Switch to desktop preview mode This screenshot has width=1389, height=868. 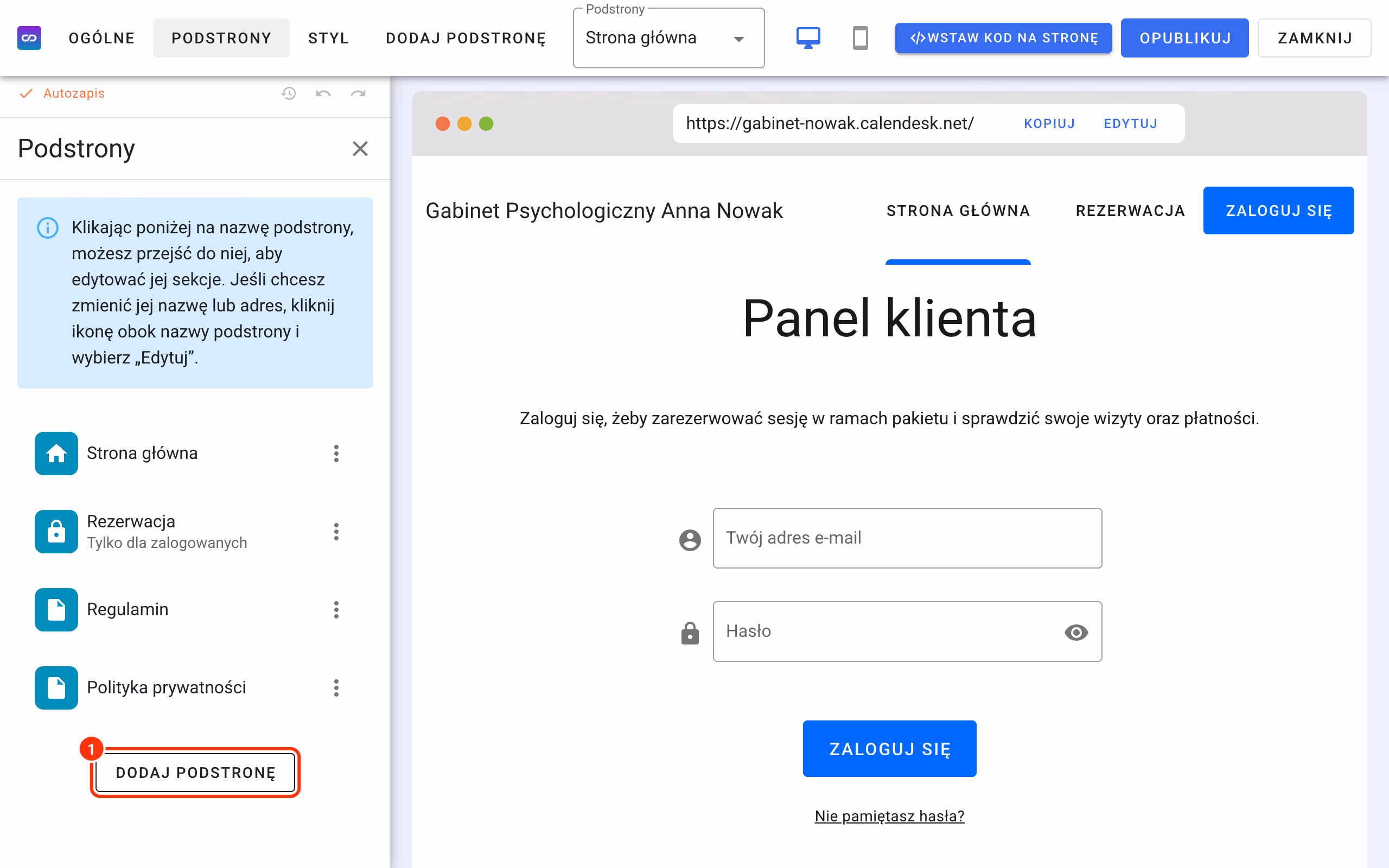click(x=808, y=38)
